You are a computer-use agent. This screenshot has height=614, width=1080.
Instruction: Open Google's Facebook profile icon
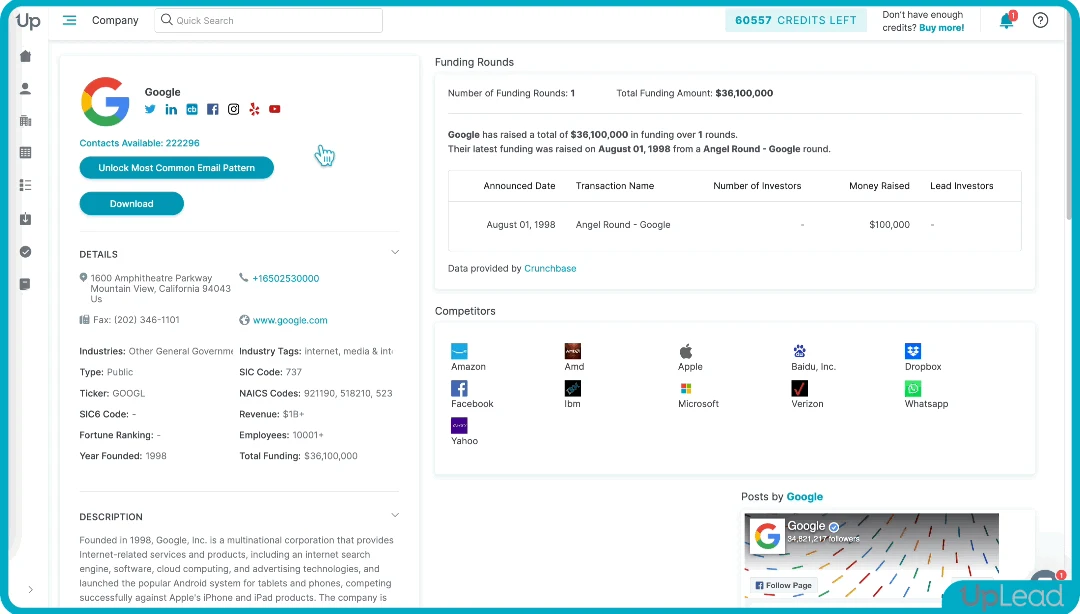tap(212, 109)
